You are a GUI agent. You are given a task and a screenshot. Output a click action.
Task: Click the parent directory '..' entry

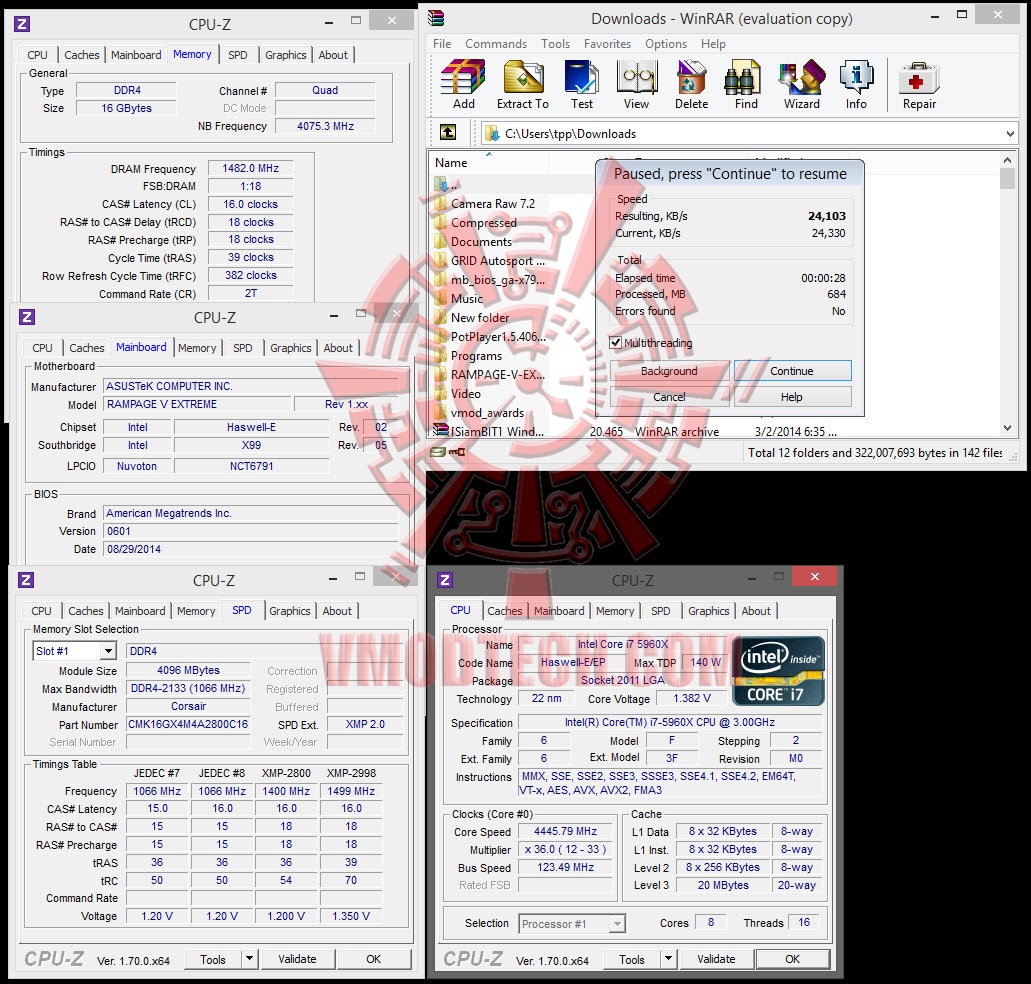click(x=454, y=185)
